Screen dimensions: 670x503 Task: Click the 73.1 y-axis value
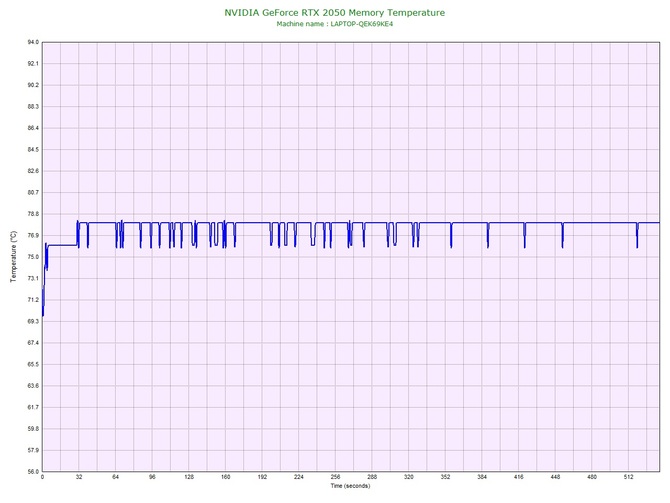tap(33, 279)
